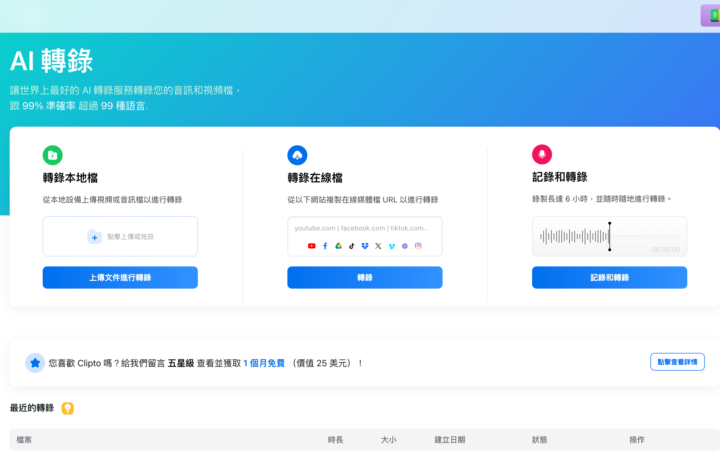Click the 最近的轉錄 heading
This screenshot has width=720, height=458.
(x=32, y=408)
